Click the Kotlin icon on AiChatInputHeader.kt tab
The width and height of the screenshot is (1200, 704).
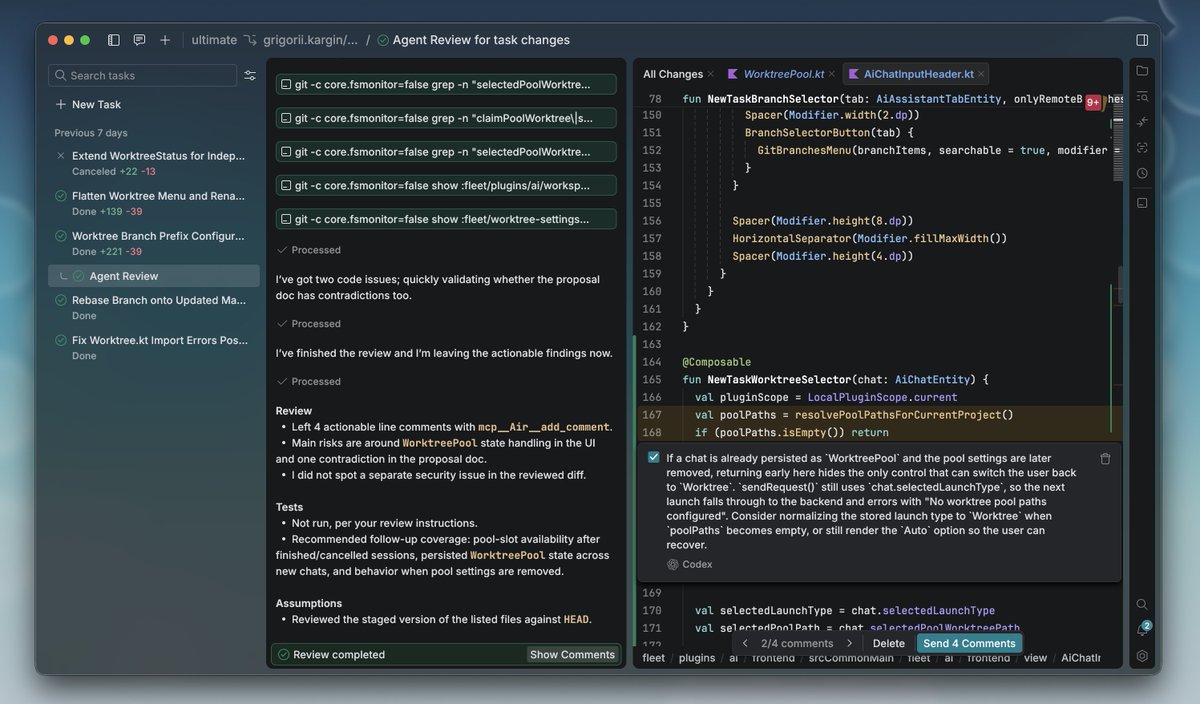point(853,74)
